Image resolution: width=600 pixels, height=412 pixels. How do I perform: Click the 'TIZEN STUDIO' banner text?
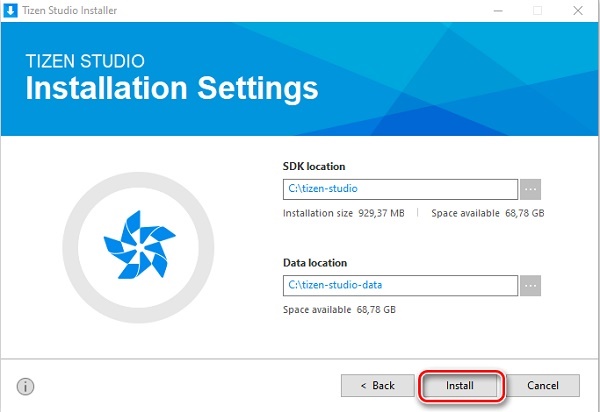tap(85, 61)
